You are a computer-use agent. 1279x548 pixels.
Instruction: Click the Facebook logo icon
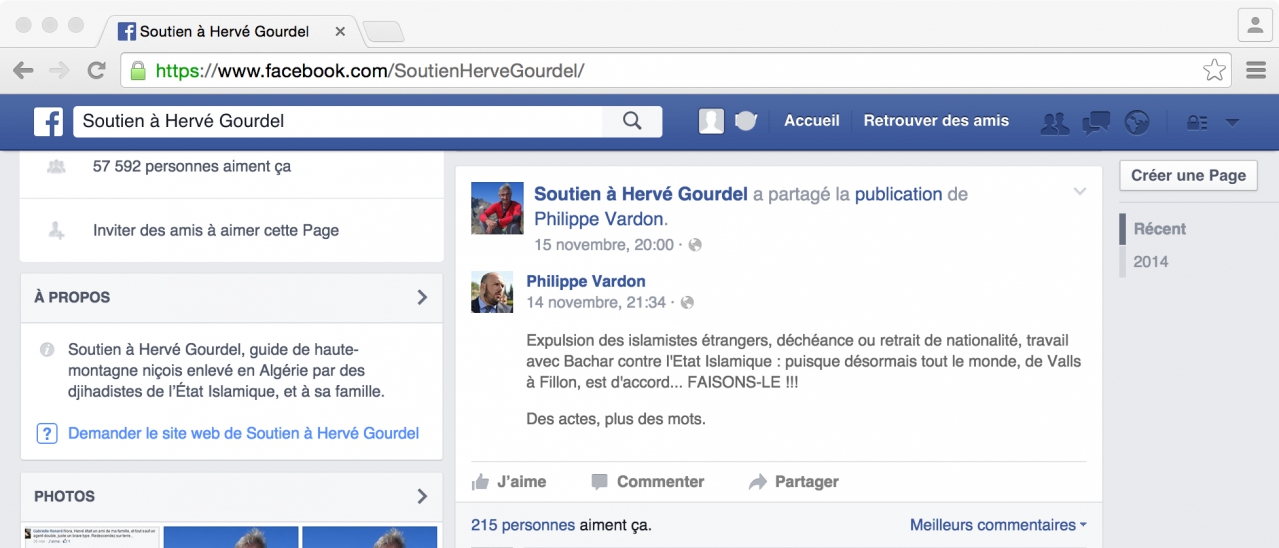tap(48, 121)
